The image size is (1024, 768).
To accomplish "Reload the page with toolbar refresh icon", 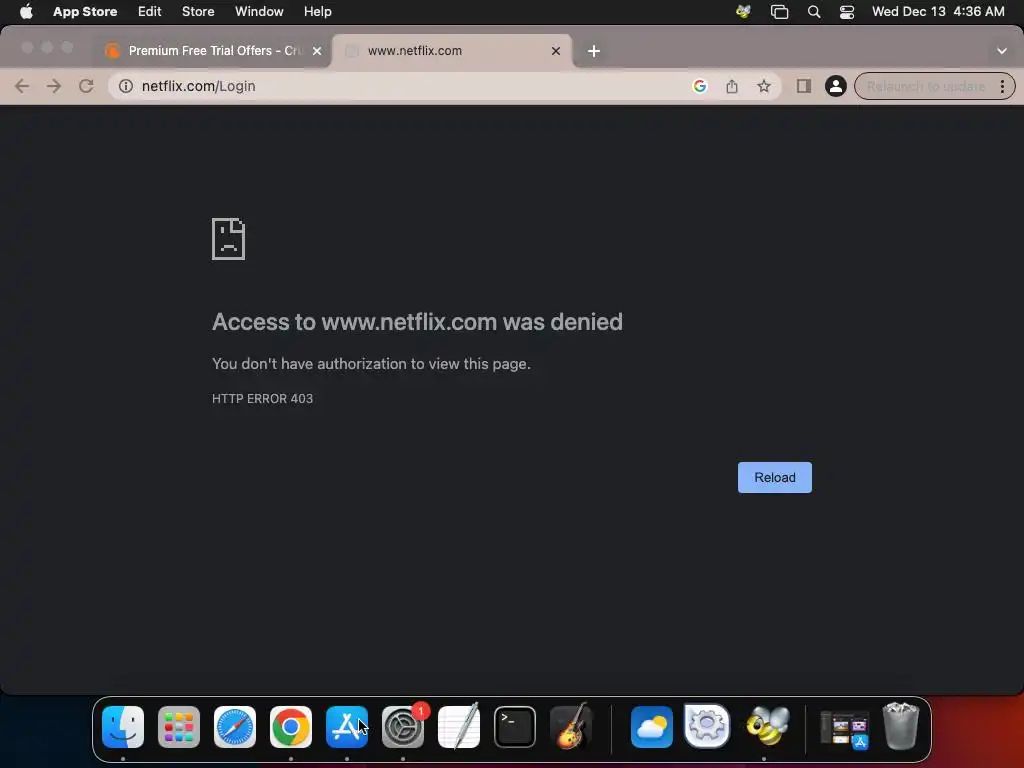I will pyautogui.click(x=86, y=86).
